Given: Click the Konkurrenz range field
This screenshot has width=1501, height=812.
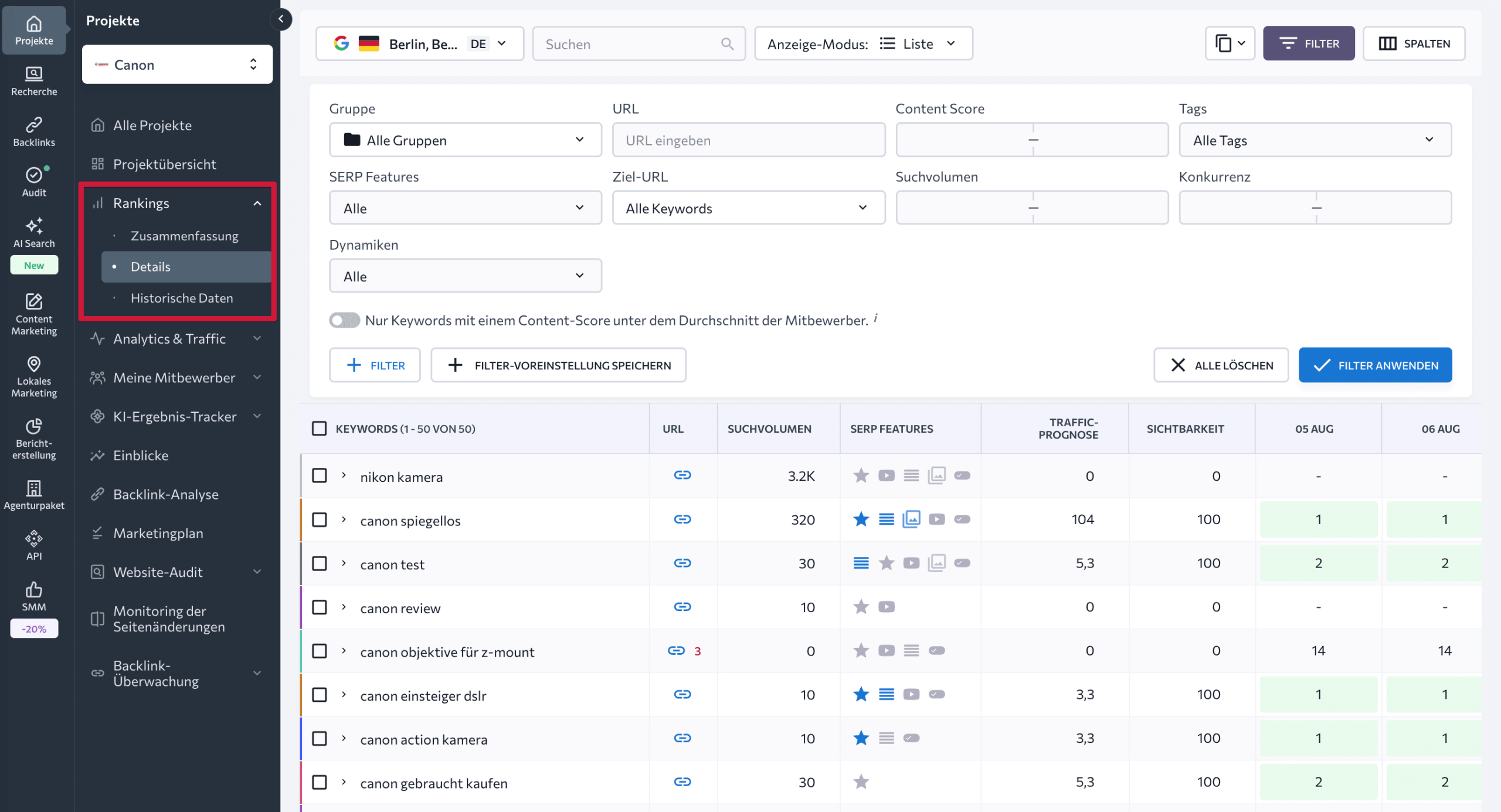Looking at the screenshot, I should (x=1315, y=208).
